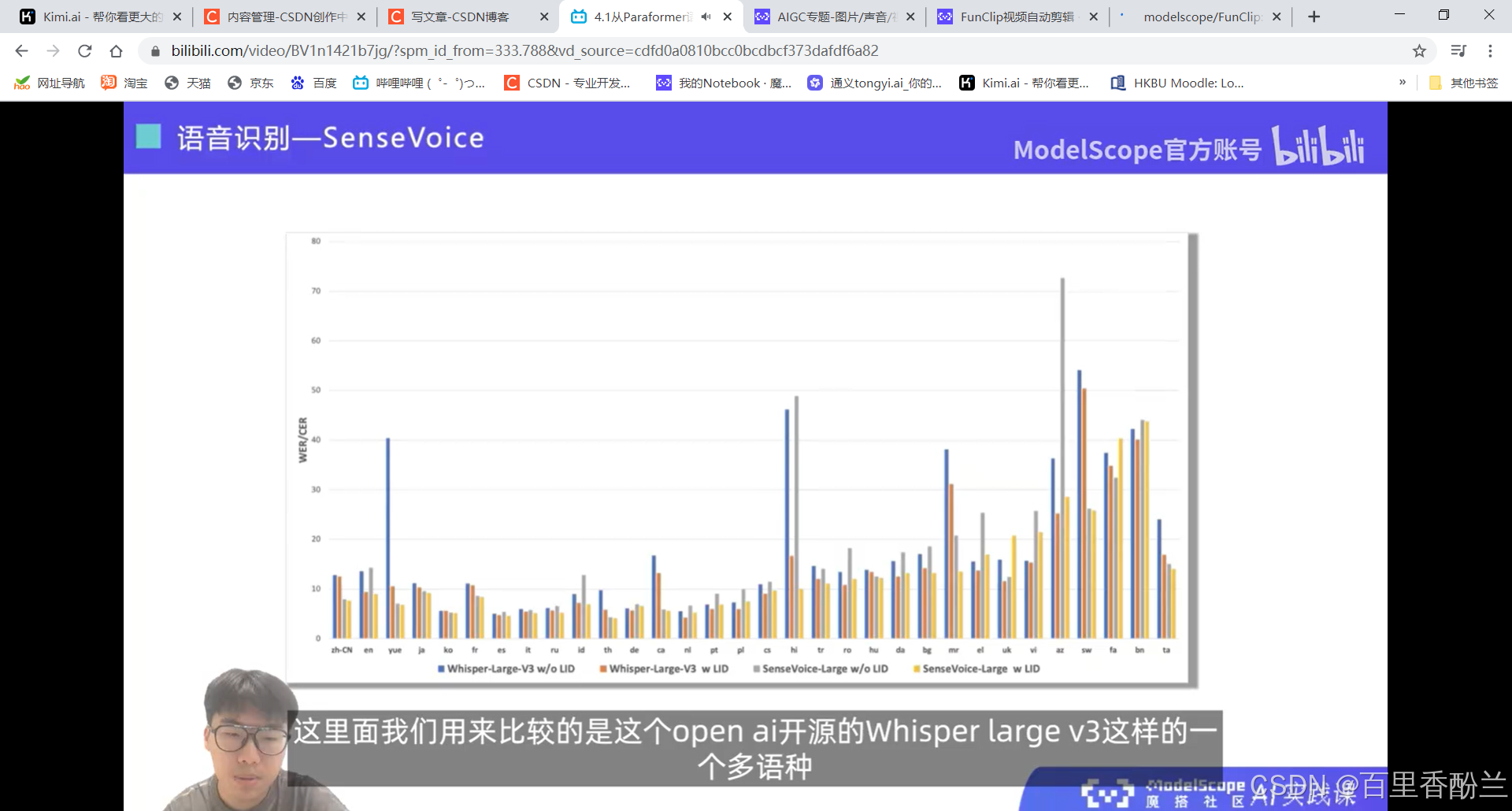1512x811 pixels.
Task: Switch to the 内容管理-CSDN创作中心 tab
Action: pos(284,17)
